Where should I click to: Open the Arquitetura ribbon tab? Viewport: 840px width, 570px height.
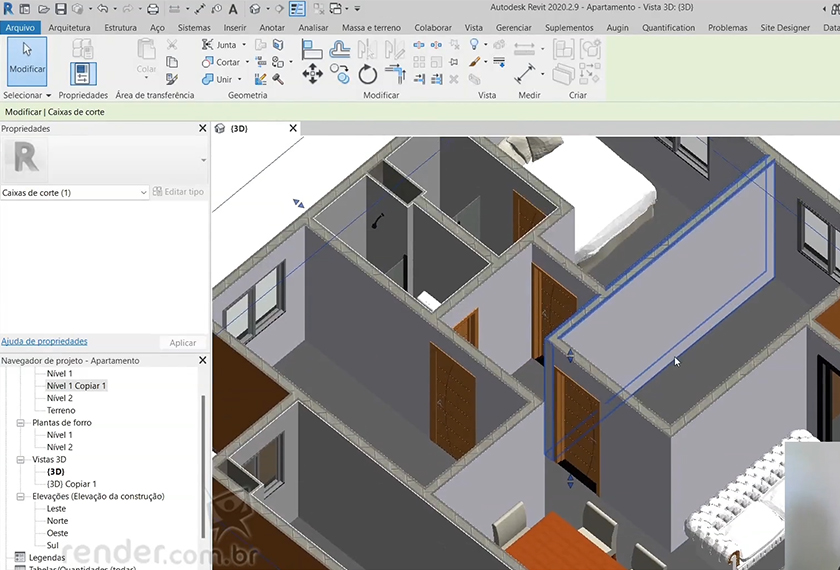69,28
